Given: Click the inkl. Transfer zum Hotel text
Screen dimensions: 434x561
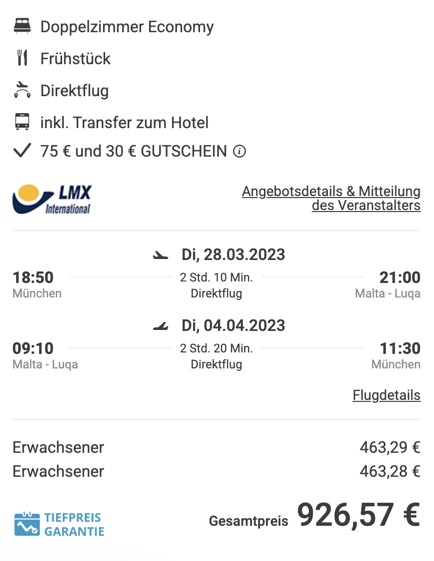Looking at the screenshot, I should [124, 123].
